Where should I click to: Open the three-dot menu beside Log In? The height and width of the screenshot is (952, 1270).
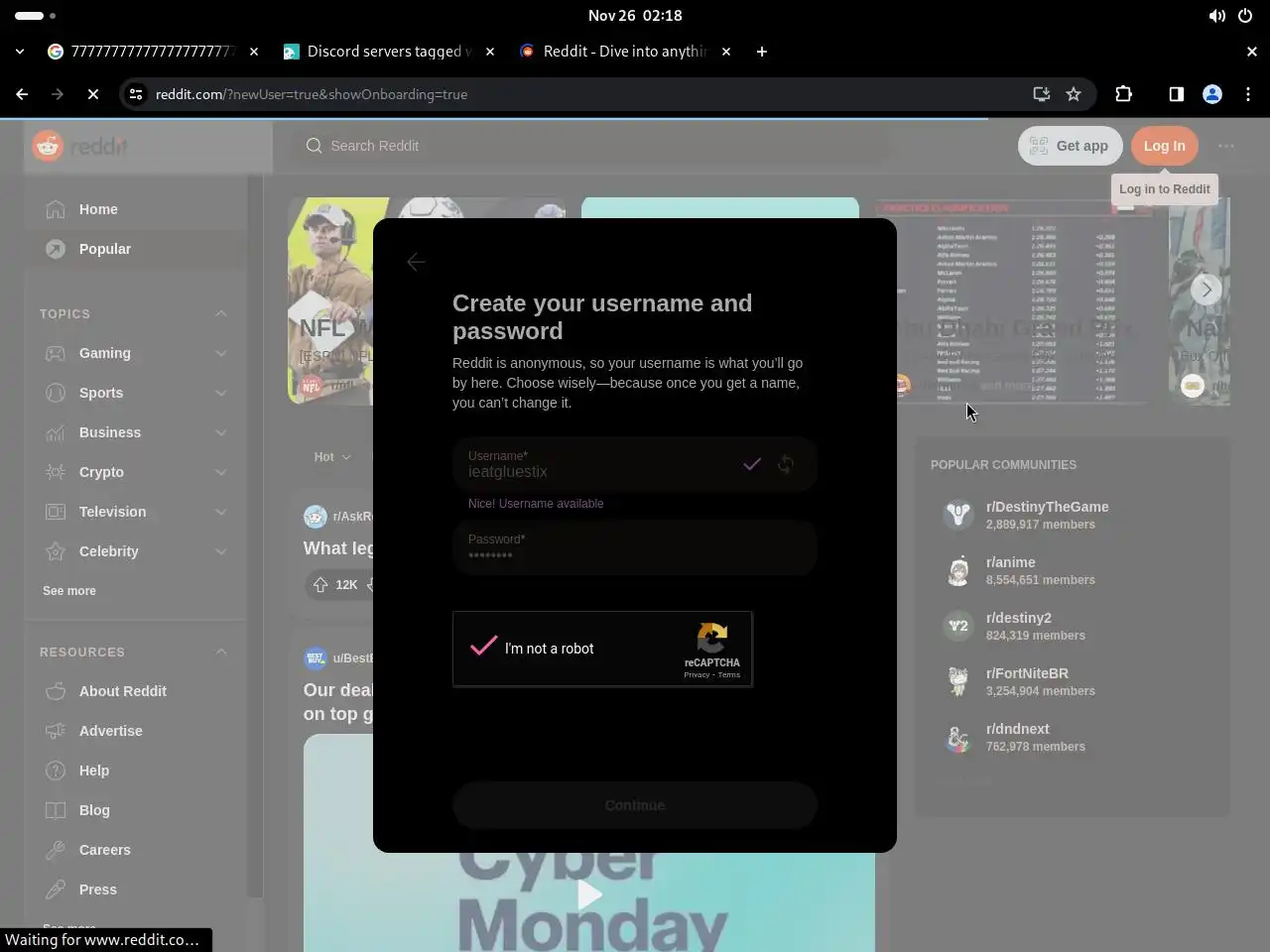pyautogui.click(x=1226, y=146)
